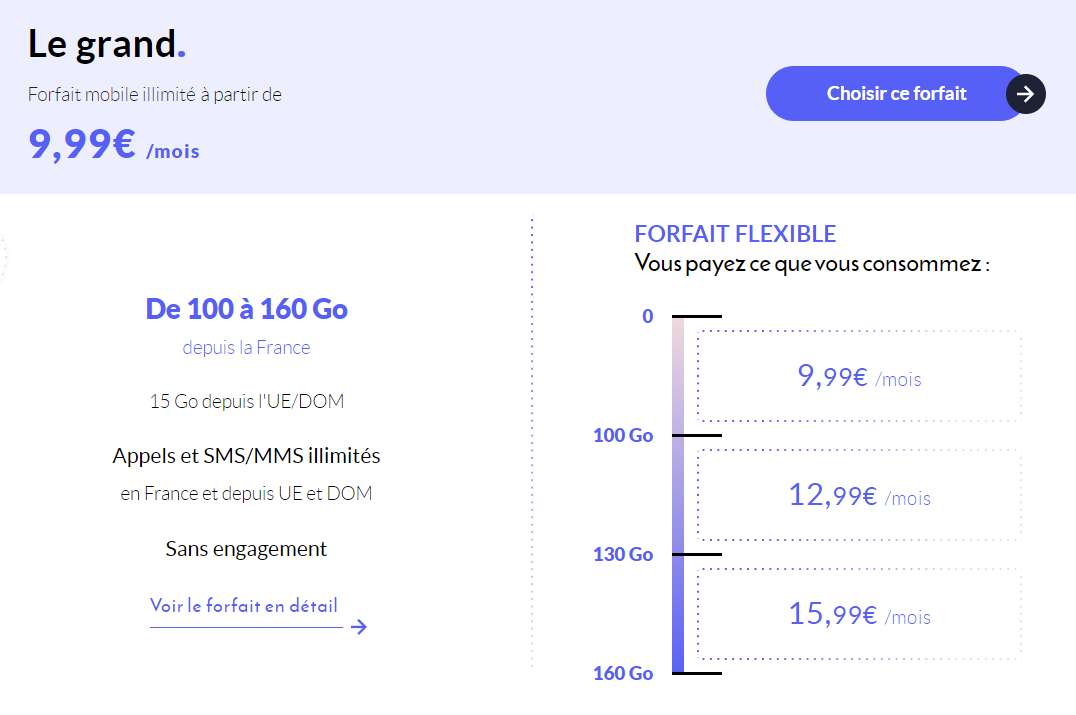
Task: Click the 100 Go marker on the scale
Action: point(623,436)
